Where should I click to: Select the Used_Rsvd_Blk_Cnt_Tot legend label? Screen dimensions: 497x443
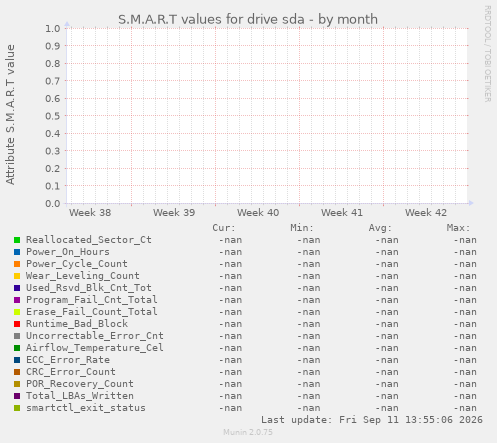89,288
